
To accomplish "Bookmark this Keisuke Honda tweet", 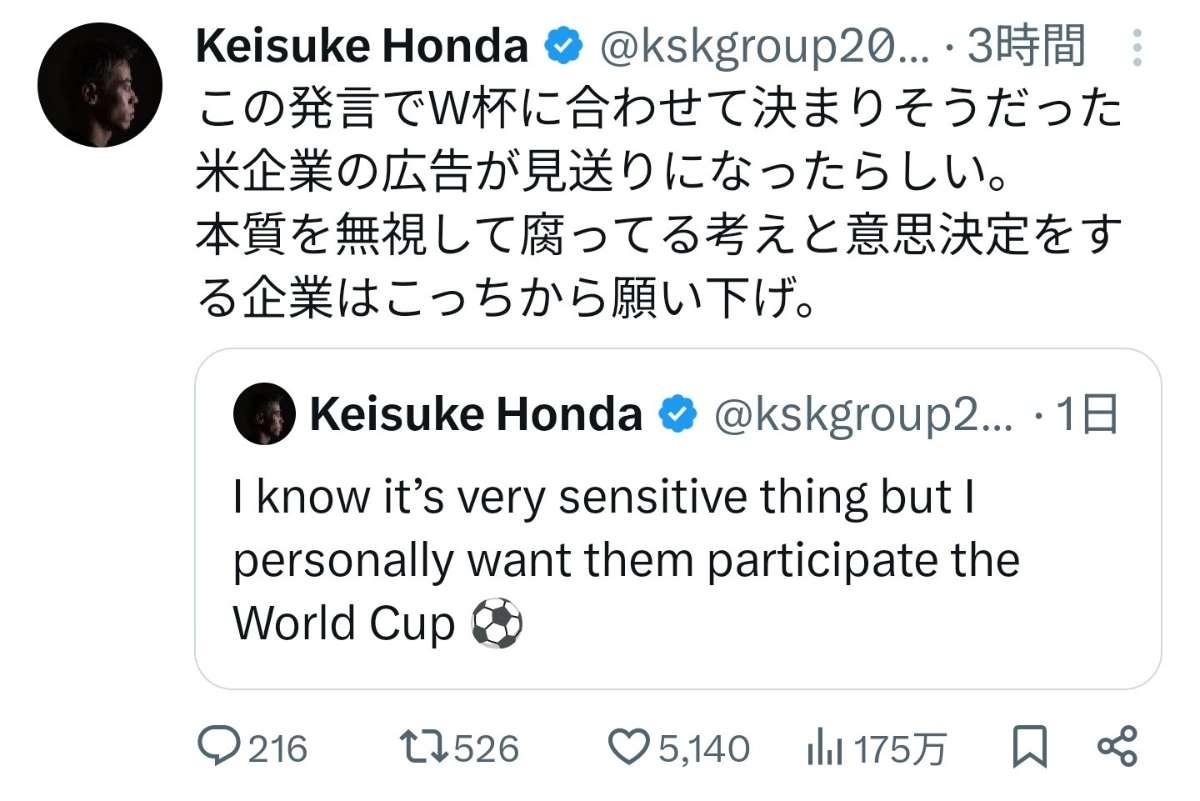I will (1030, 747).
